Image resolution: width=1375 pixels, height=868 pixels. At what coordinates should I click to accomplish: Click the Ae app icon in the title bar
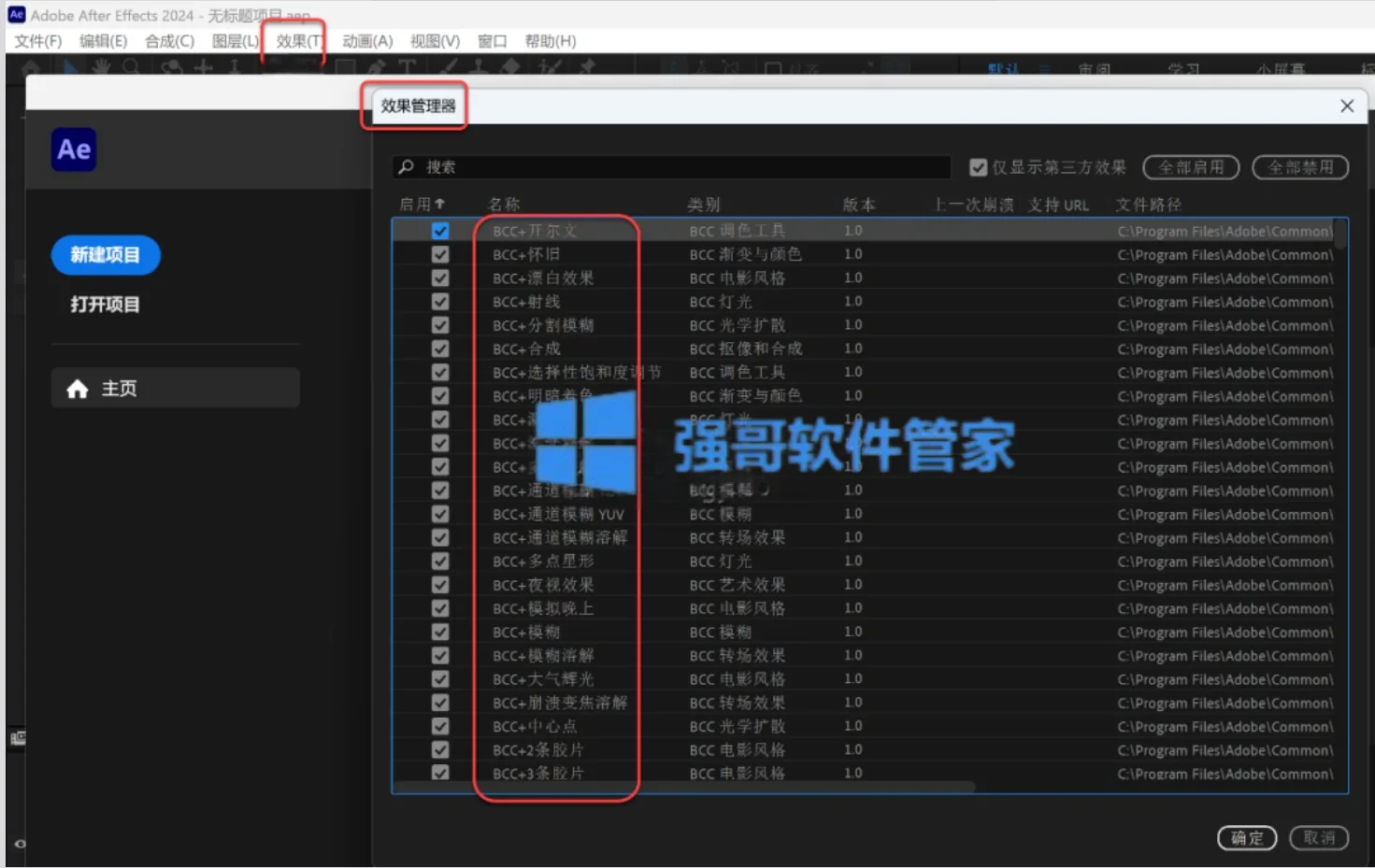tap(17, 15)
